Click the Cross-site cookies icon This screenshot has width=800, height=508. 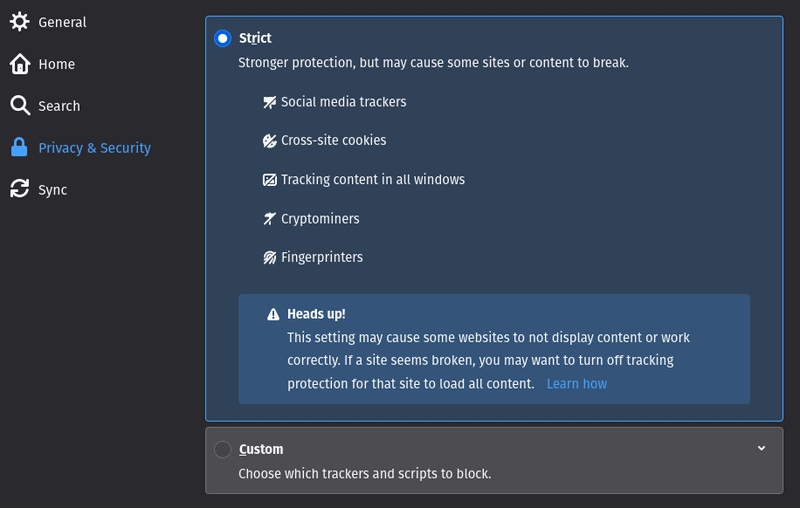269,141
